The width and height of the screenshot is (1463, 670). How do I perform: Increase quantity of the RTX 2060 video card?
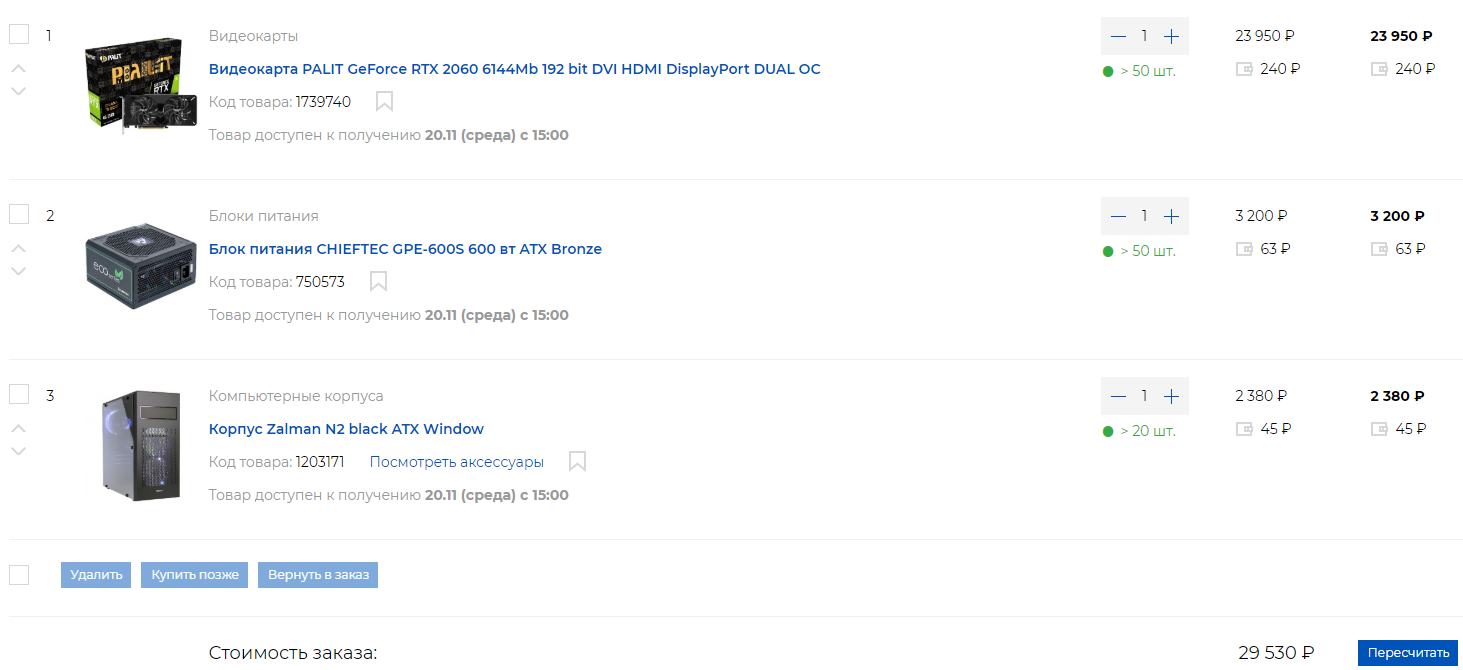pos(1172,36)
